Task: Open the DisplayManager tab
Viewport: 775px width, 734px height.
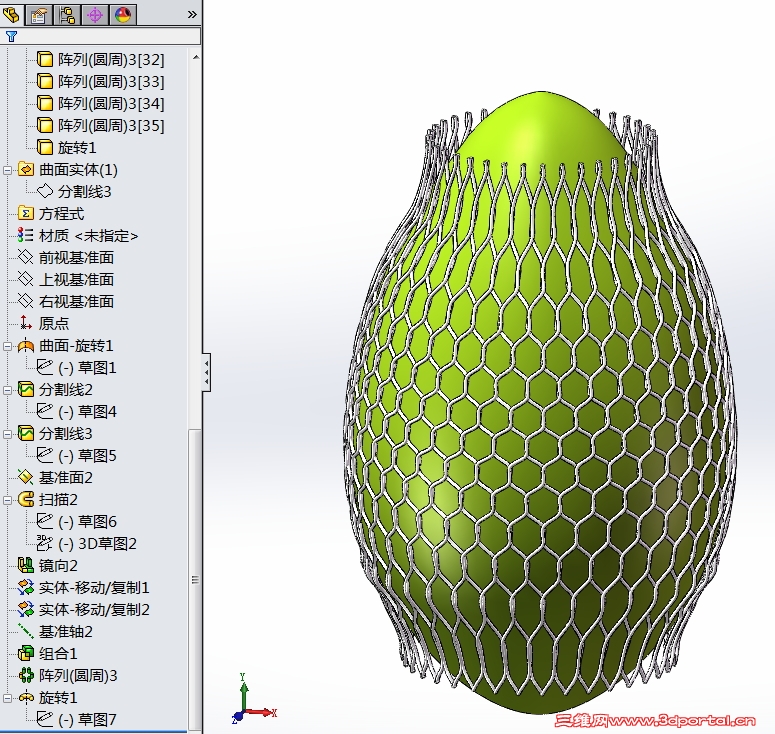Action: click(x=123, y=14)
